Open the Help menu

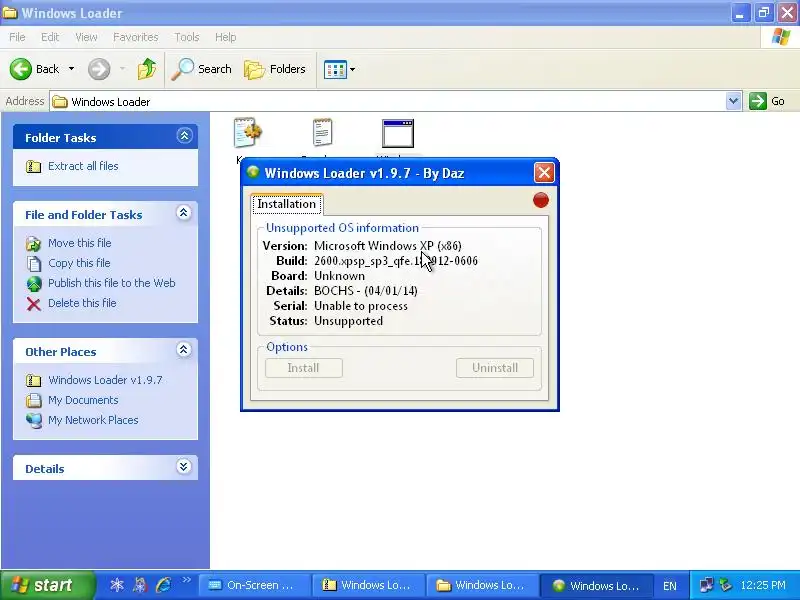[225, 37]
